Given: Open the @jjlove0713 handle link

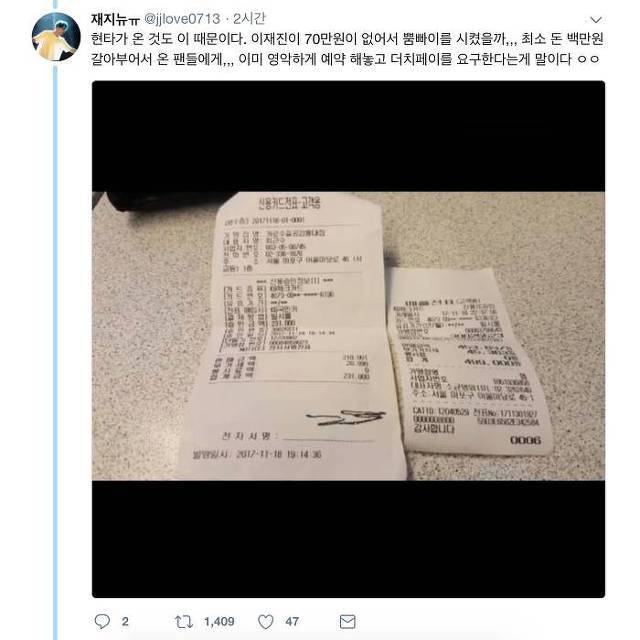Looking at the screenshot, I should pyautogui.click(x=182, y=19).
